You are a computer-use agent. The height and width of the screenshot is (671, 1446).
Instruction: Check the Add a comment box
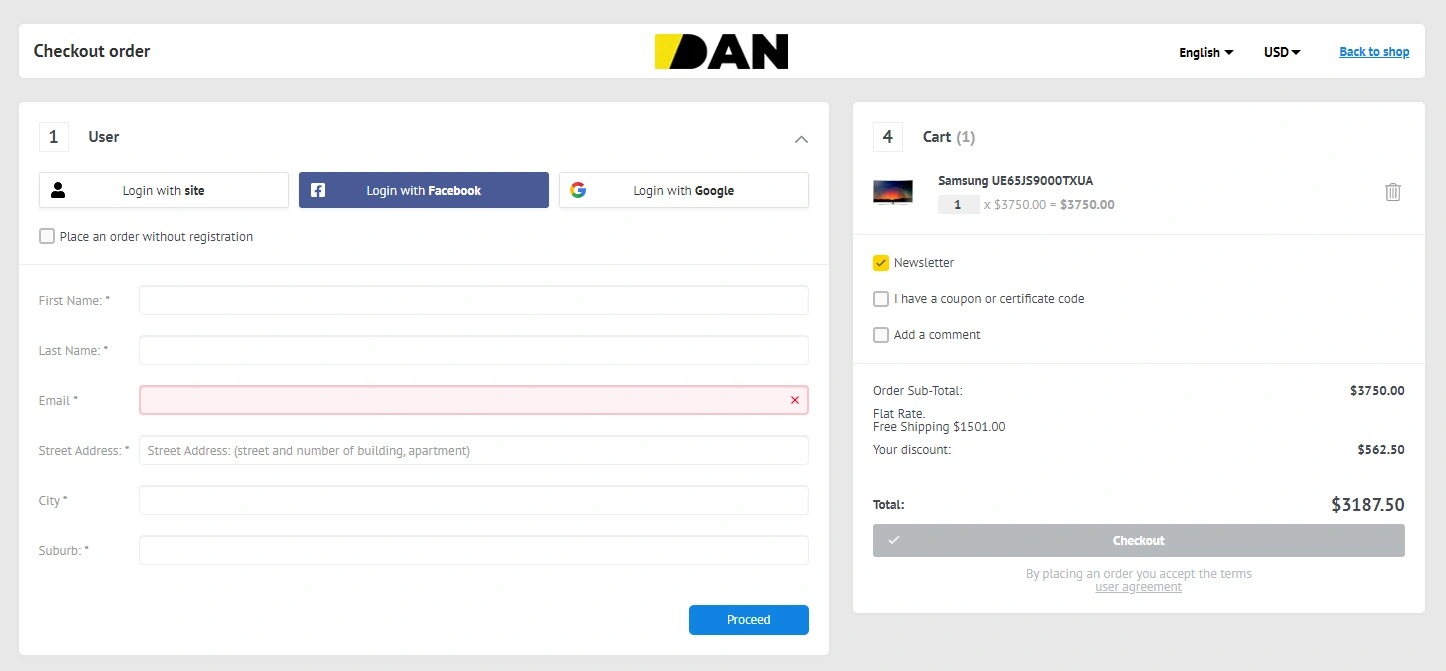tap(881, 335)
